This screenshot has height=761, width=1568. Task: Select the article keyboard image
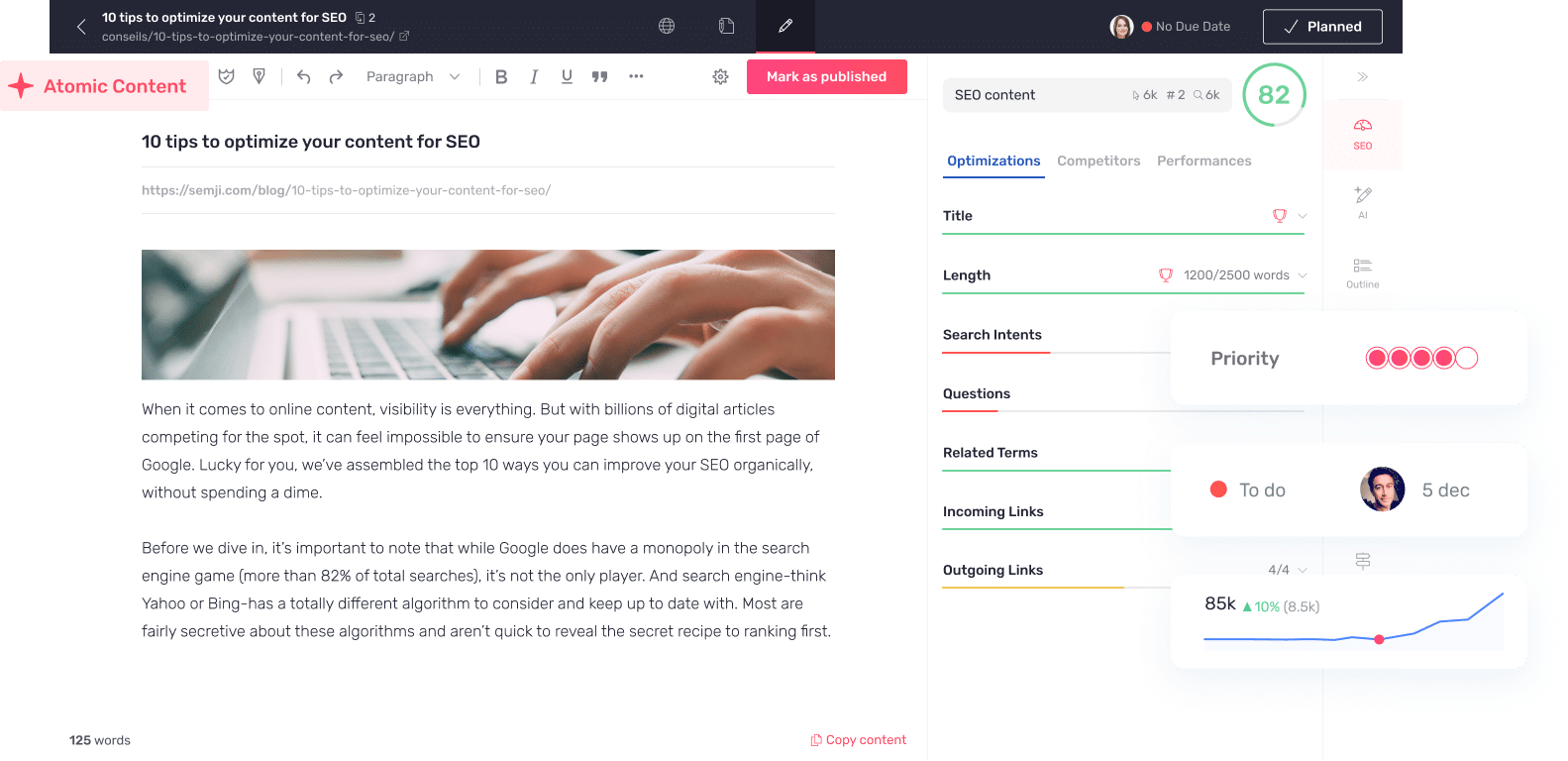tap(488, 314)
